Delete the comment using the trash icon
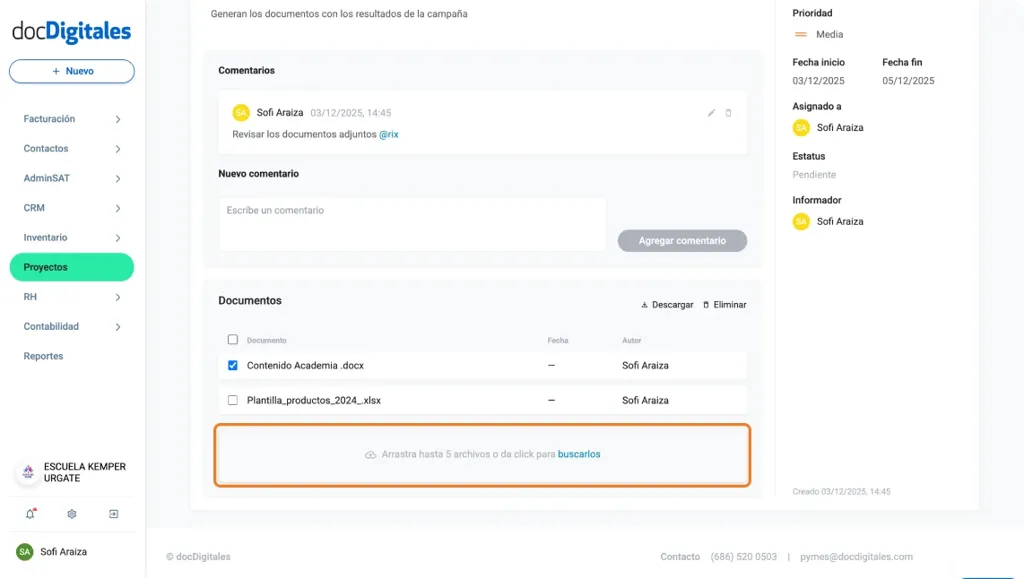Screen dimensions: 1024x579 [729, 113]
